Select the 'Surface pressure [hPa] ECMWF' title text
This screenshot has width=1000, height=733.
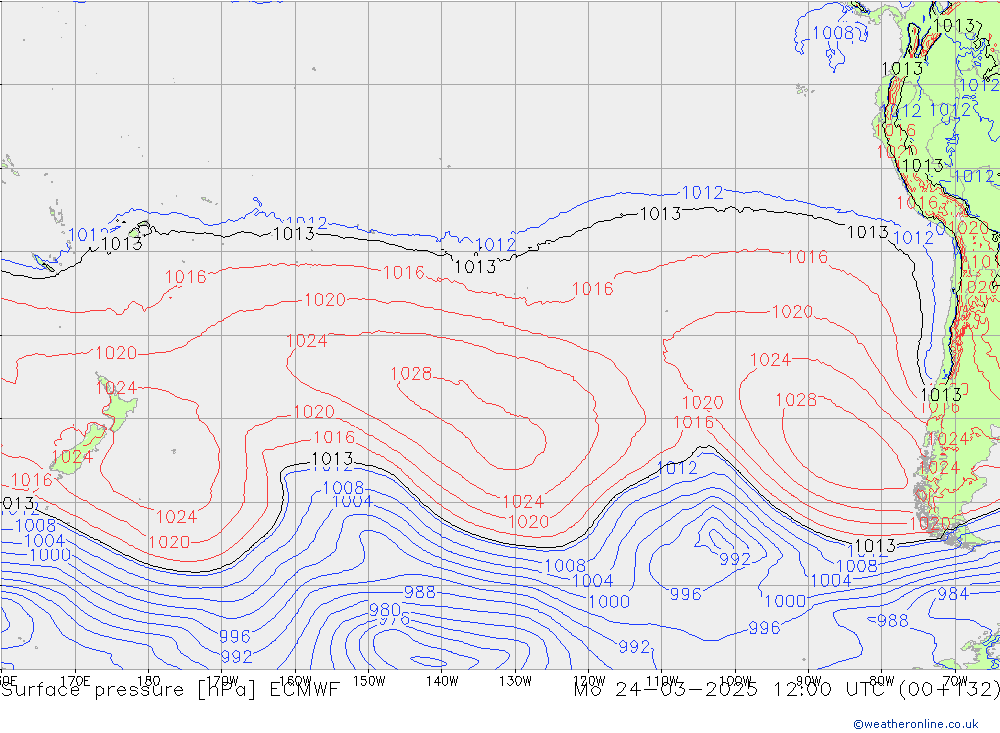(x=170, y=690)
